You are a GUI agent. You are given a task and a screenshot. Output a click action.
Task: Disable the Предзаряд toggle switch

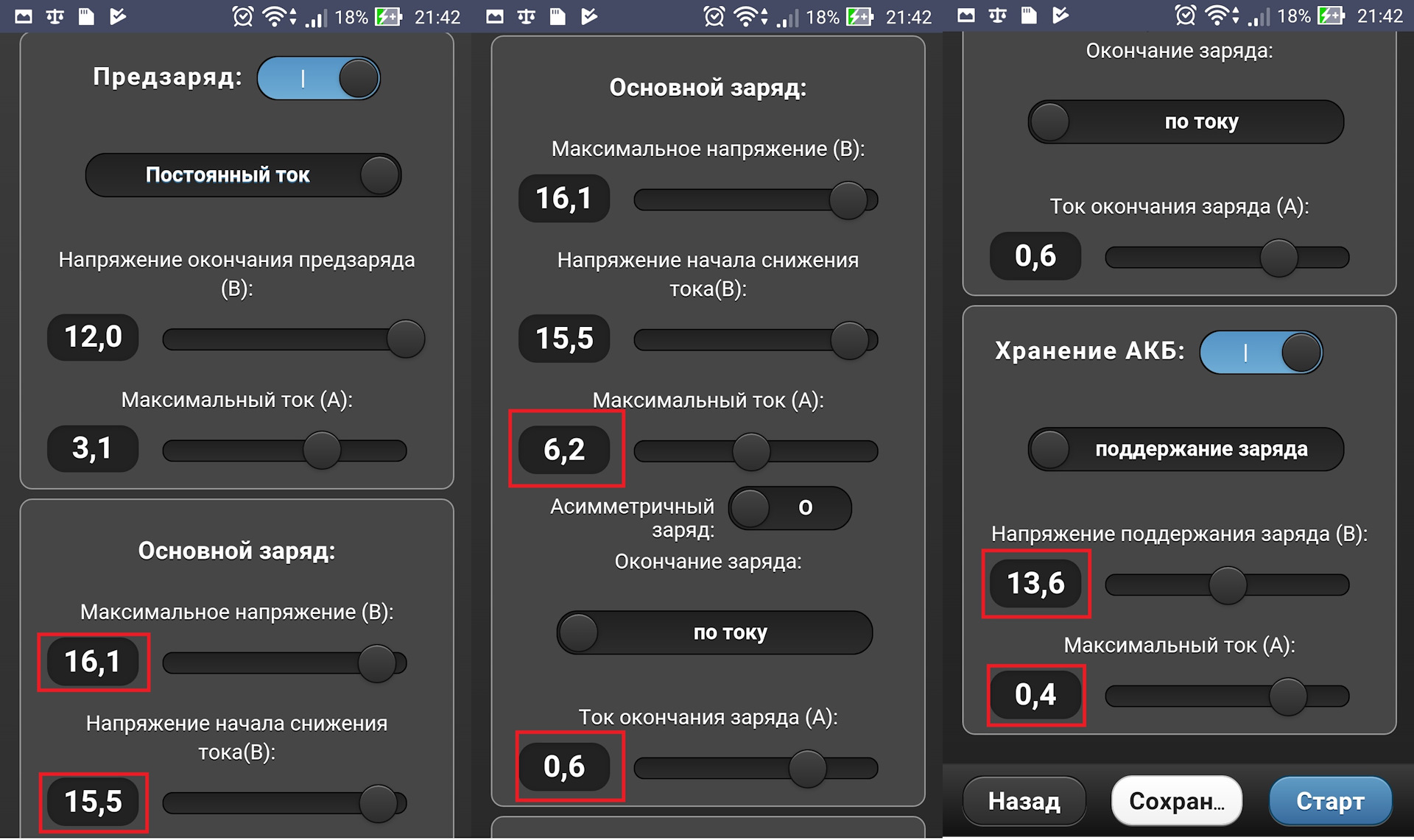tap(319, 78)
